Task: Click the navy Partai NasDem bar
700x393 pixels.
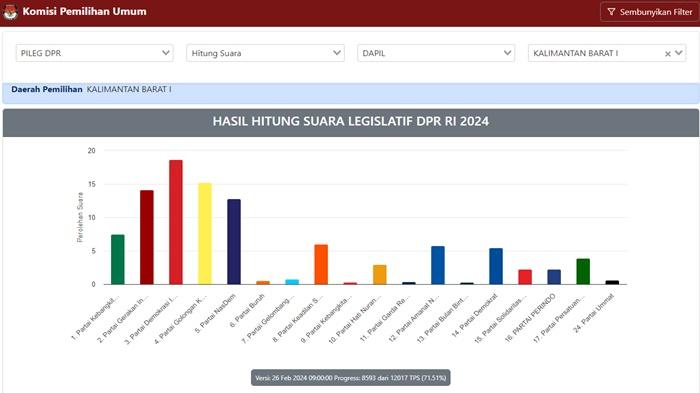Action: click(x=234, y=242)
